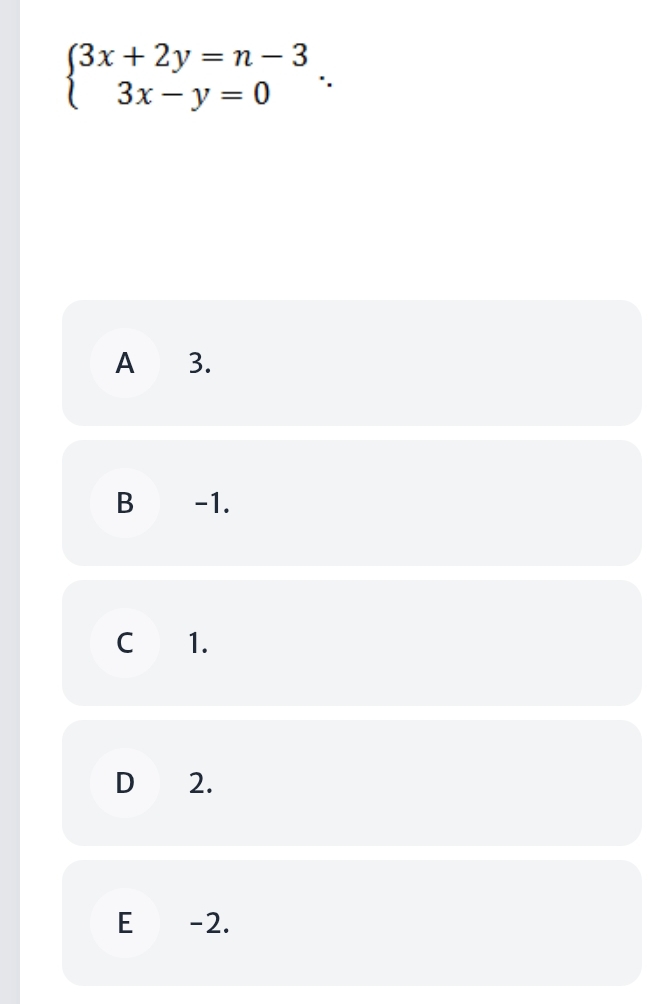Click the curly brace of the equation system
The height and width of the screenshot is (1004, 665).
point(72,76)
